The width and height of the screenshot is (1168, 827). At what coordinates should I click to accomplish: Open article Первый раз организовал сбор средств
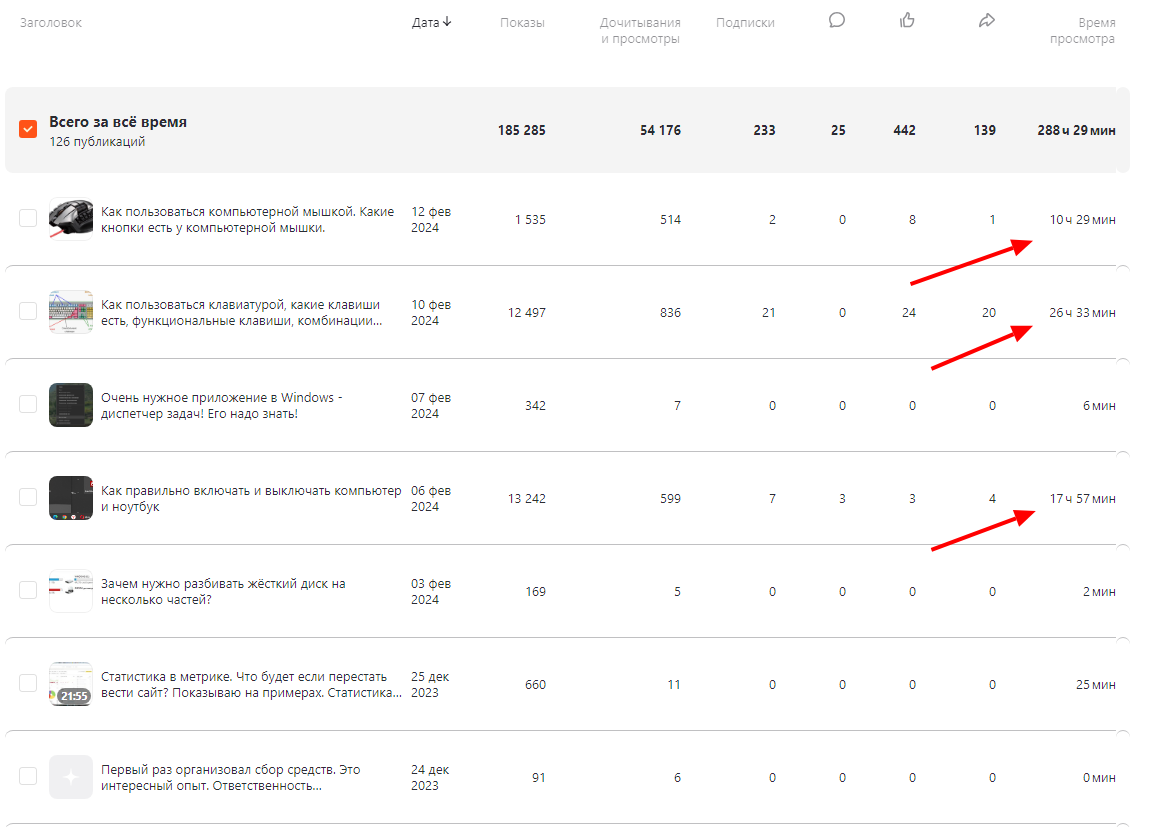pos(231,778)
